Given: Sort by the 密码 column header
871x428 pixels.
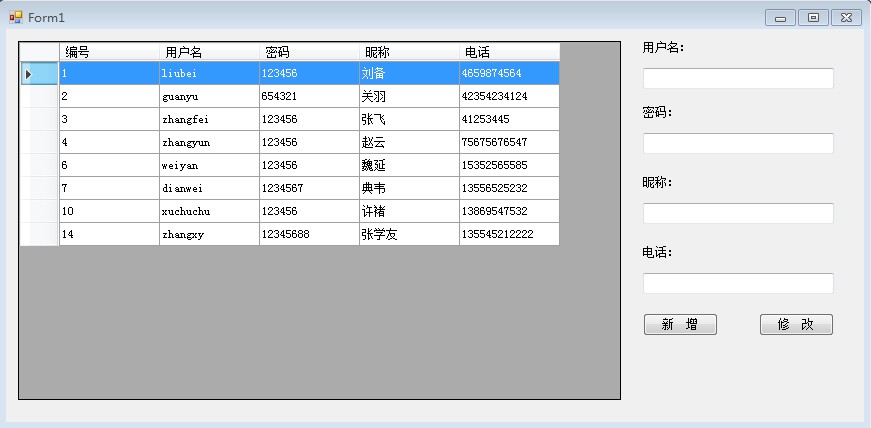Looking at the screenshot, I should (309, 52).
